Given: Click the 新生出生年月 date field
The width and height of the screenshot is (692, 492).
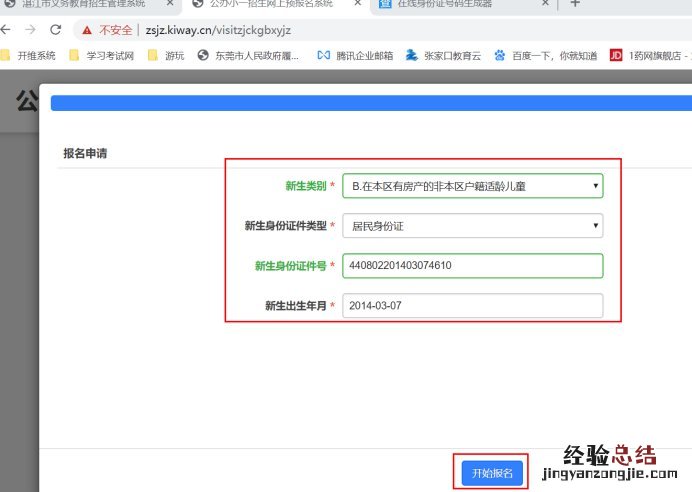Looking at the screenshot, I should coord(472,306).
